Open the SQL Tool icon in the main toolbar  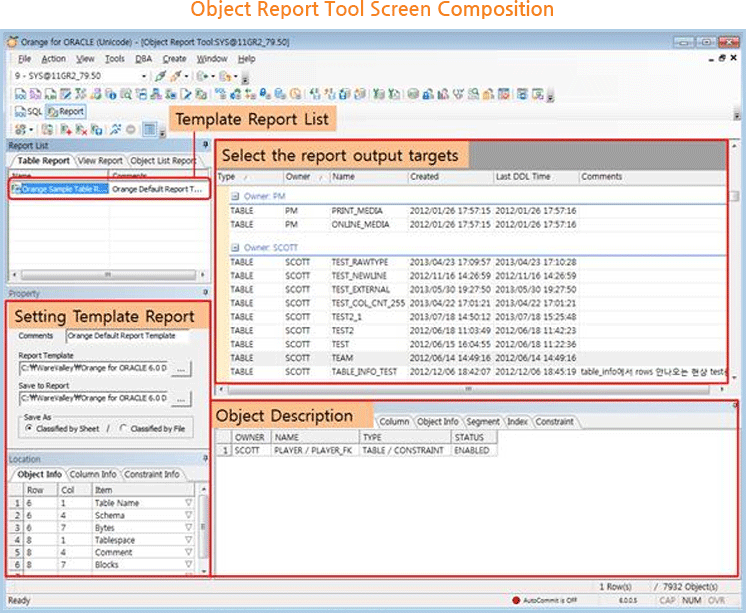20,94
